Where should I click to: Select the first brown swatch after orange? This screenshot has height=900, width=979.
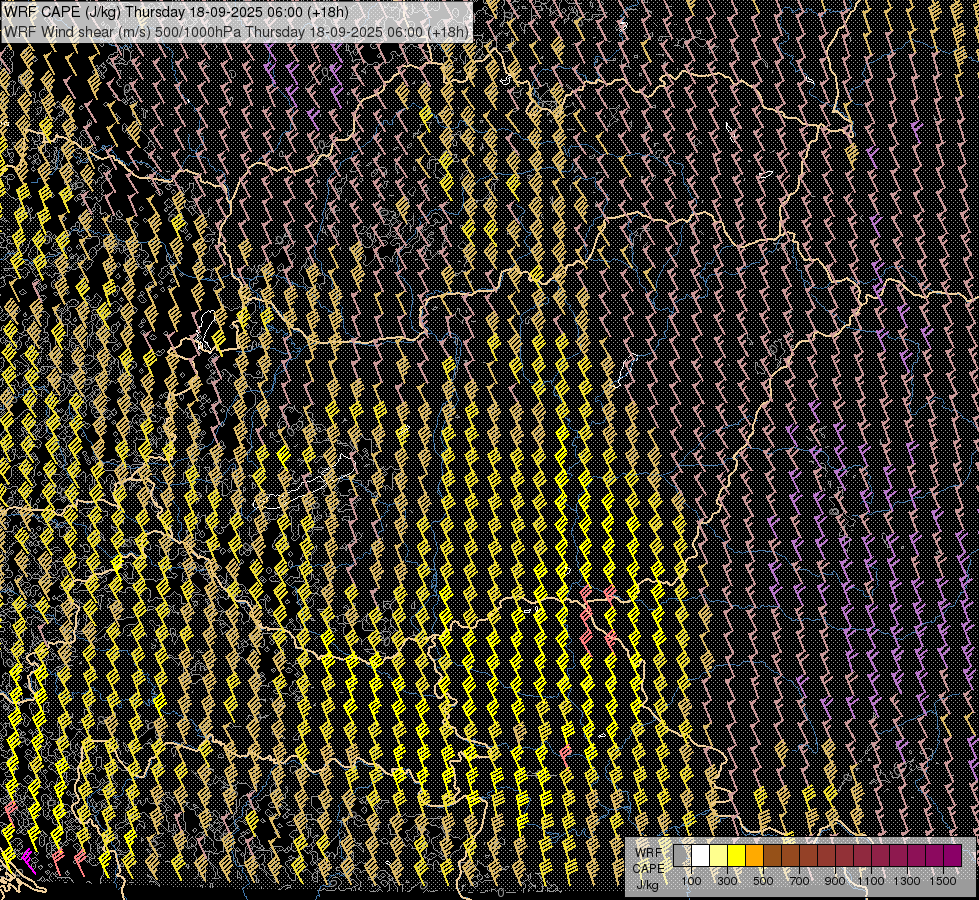pos(773,856)
